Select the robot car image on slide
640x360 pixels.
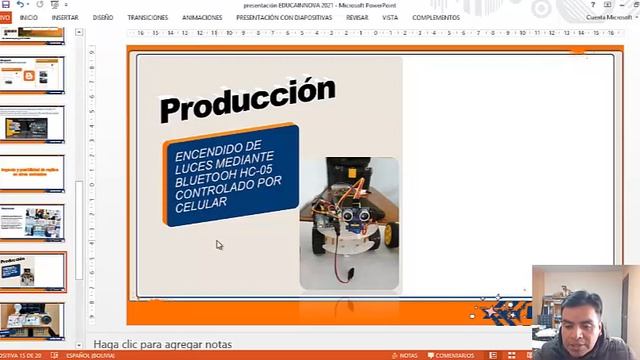click(x=349, y=223)
